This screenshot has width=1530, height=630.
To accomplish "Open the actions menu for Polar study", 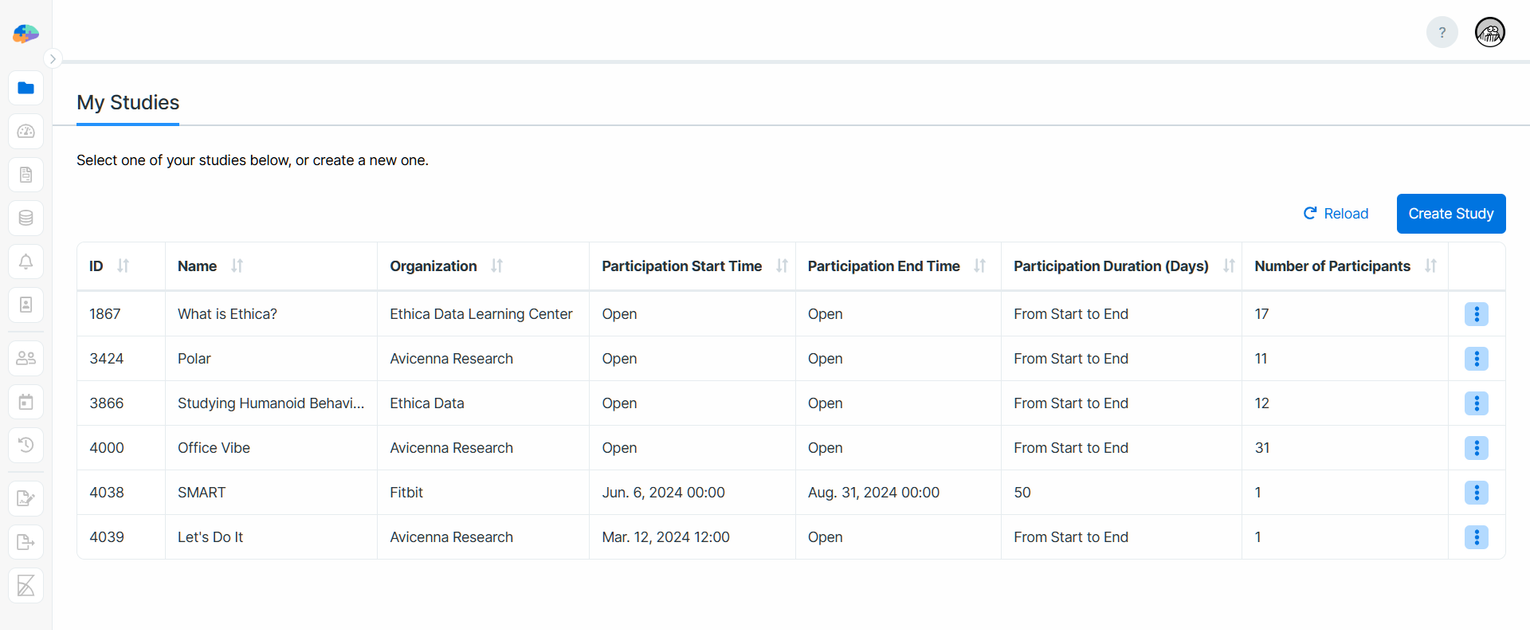I will pos(1476,358).
